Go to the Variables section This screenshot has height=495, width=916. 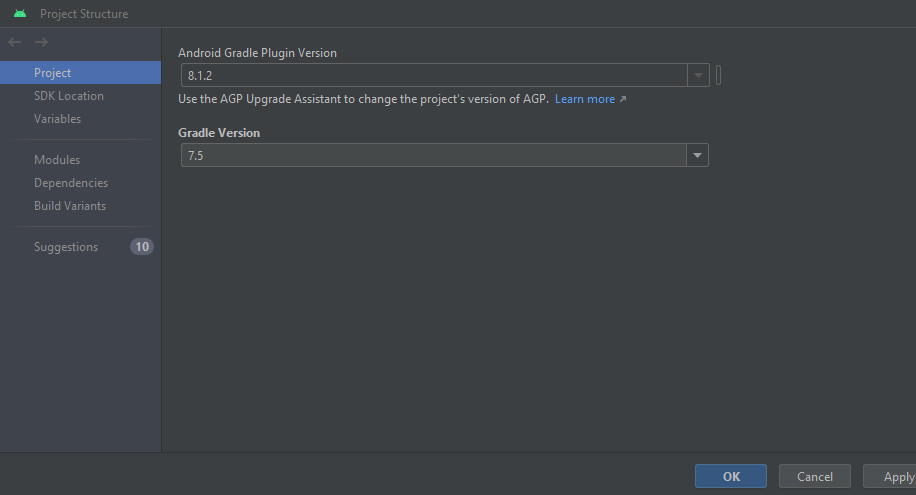click(x=58, y=119)
